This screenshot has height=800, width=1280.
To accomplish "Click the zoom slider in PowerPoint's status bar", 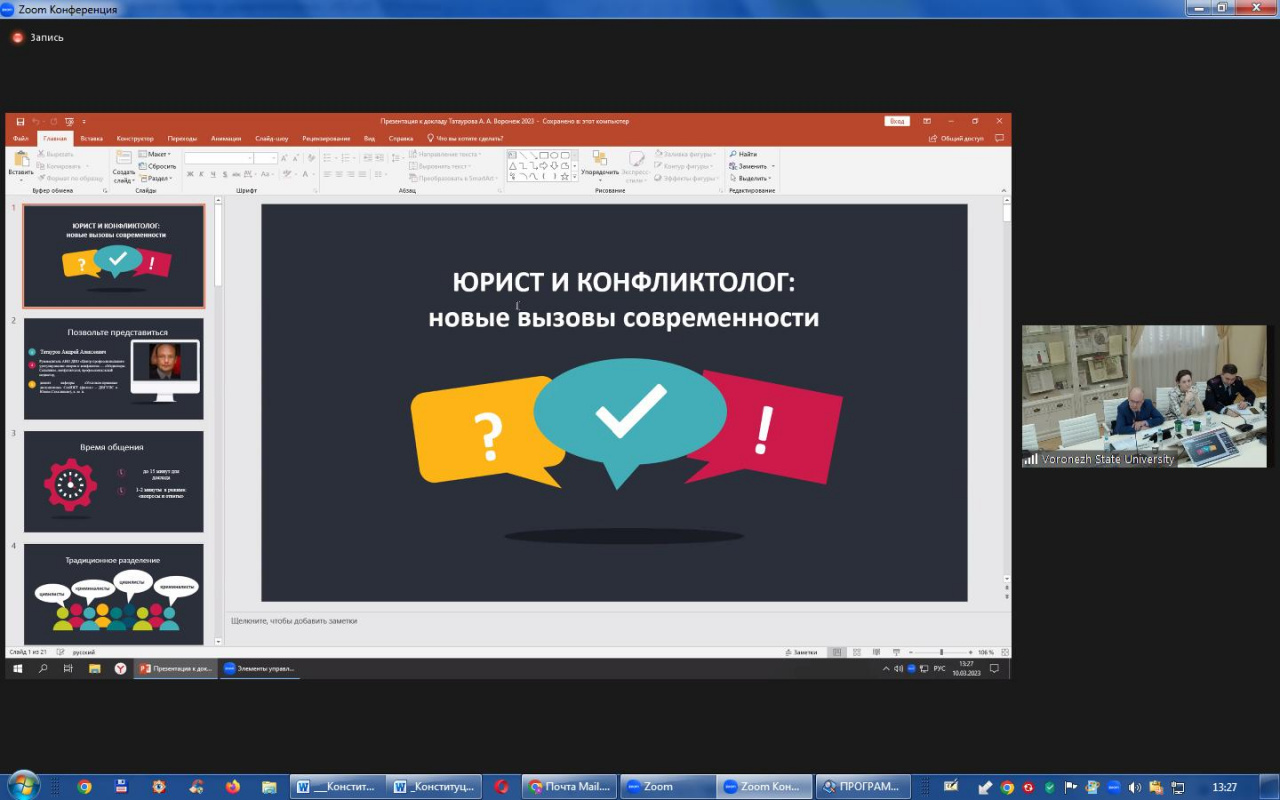I will [x=941, y=652].
